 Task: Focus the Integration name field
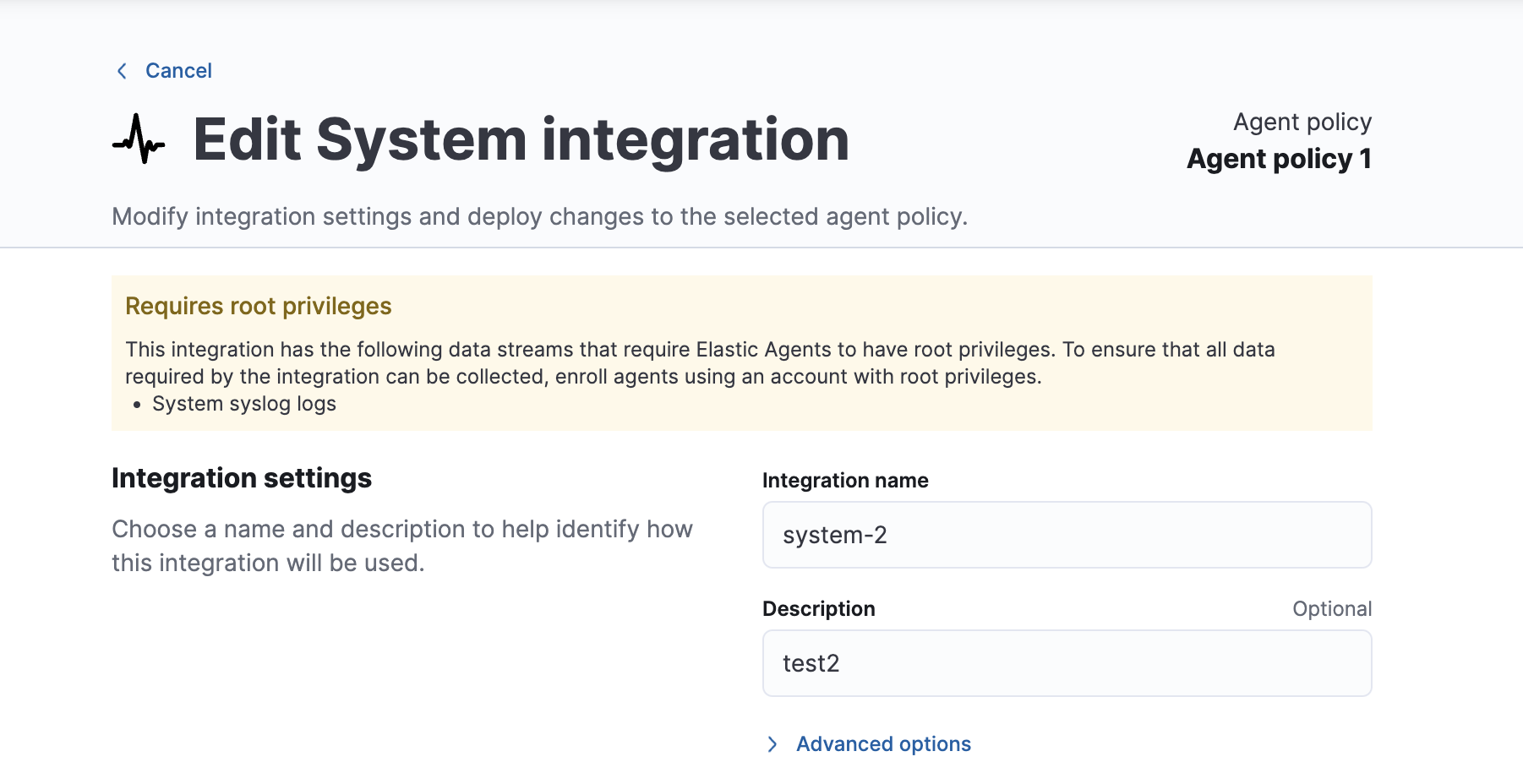[1067, 535]
